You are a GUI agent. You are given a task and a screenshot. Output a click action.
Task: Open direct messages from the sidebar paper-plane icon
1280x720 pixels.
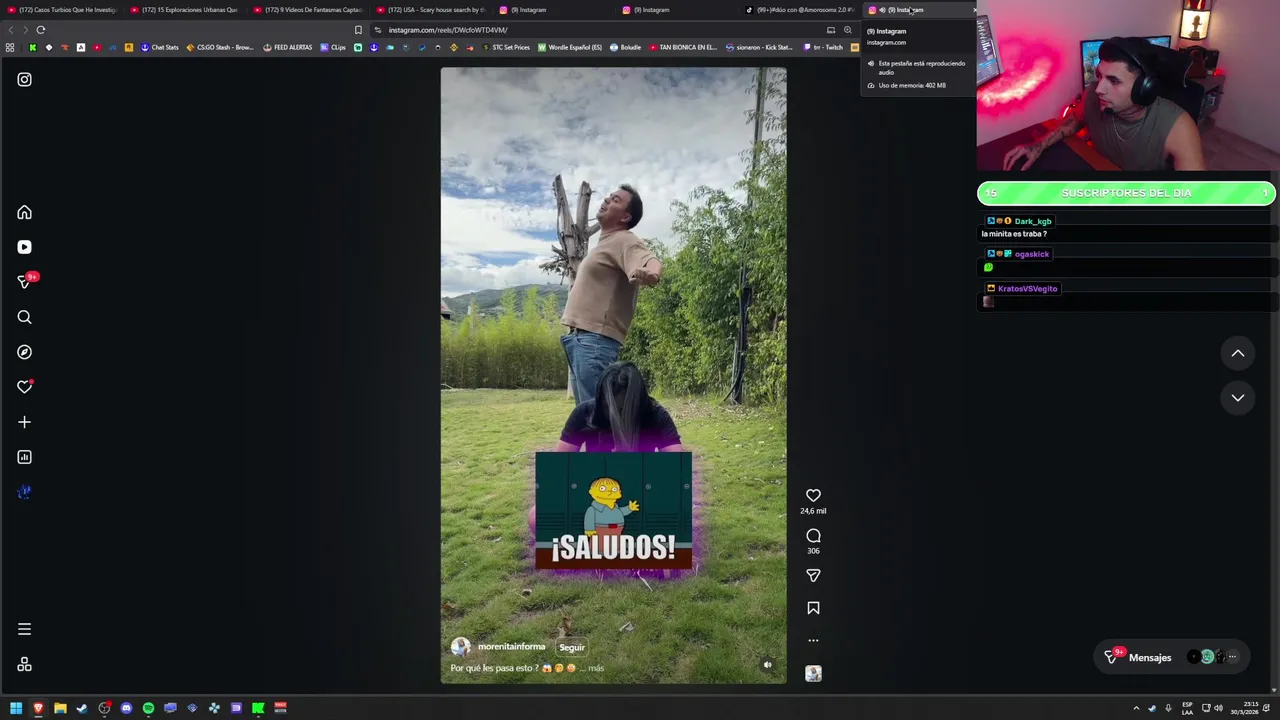click(x=24, y=282)
